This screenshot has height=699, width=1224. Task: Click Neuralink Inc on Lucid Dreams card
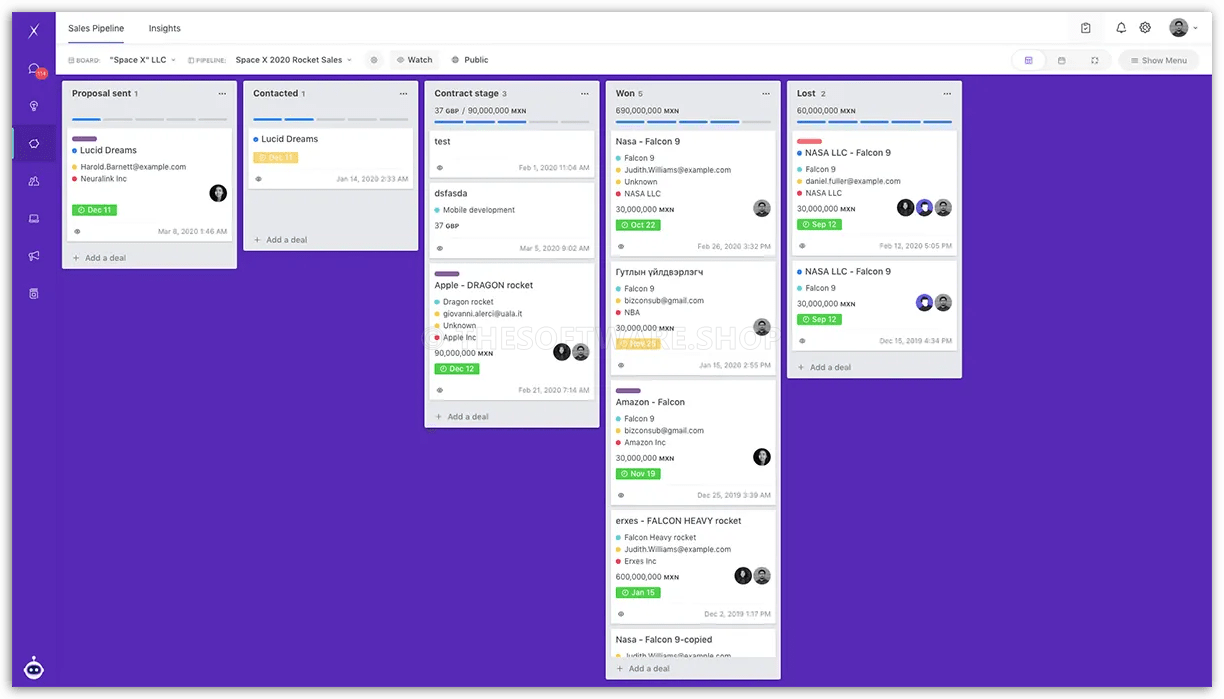104,179
